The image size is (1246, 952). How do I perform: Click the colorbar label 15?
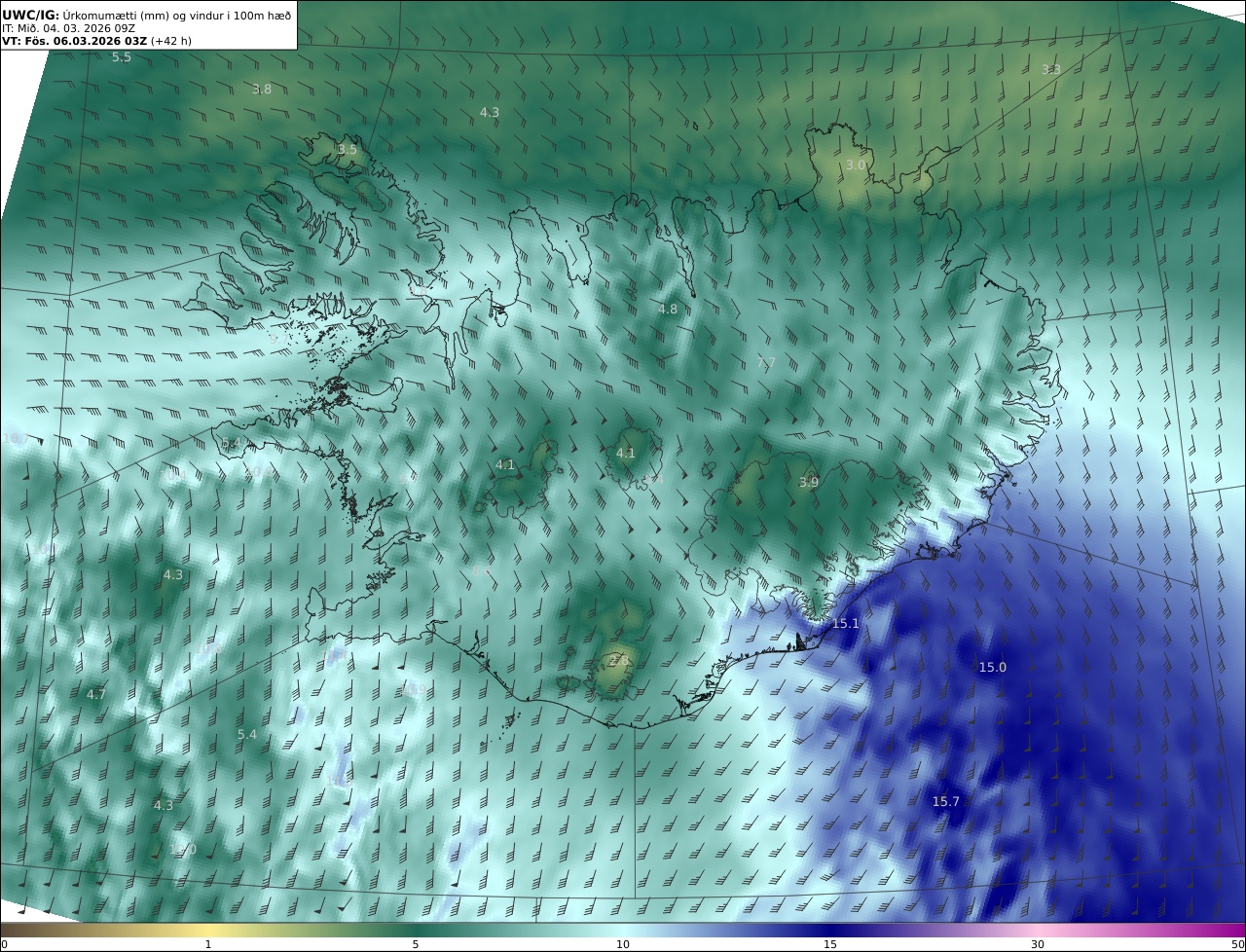(x=830, y=944)
